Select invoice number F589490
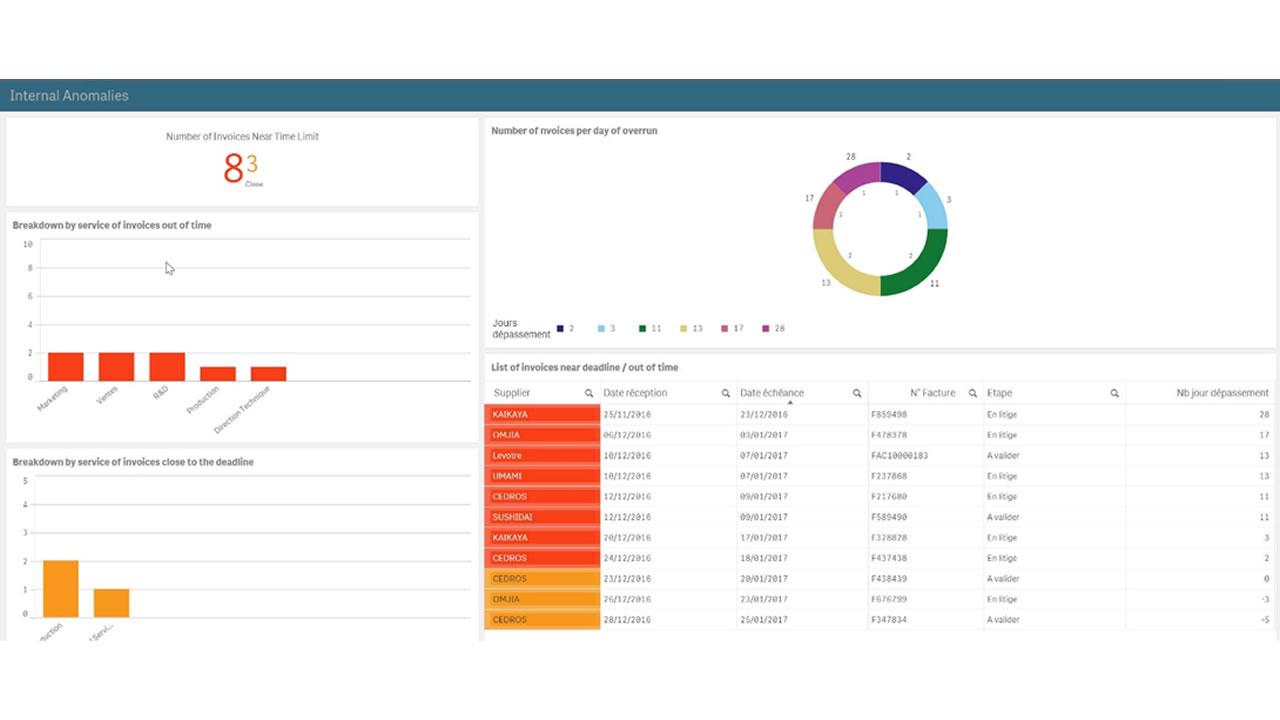 pos(889,517)
